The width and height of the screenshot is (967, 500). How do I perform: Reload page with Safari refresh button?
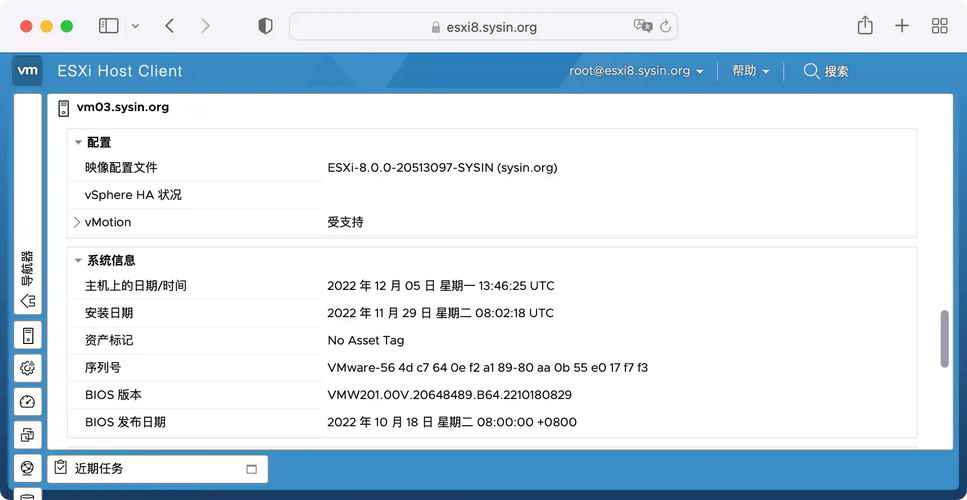(665, 27)
